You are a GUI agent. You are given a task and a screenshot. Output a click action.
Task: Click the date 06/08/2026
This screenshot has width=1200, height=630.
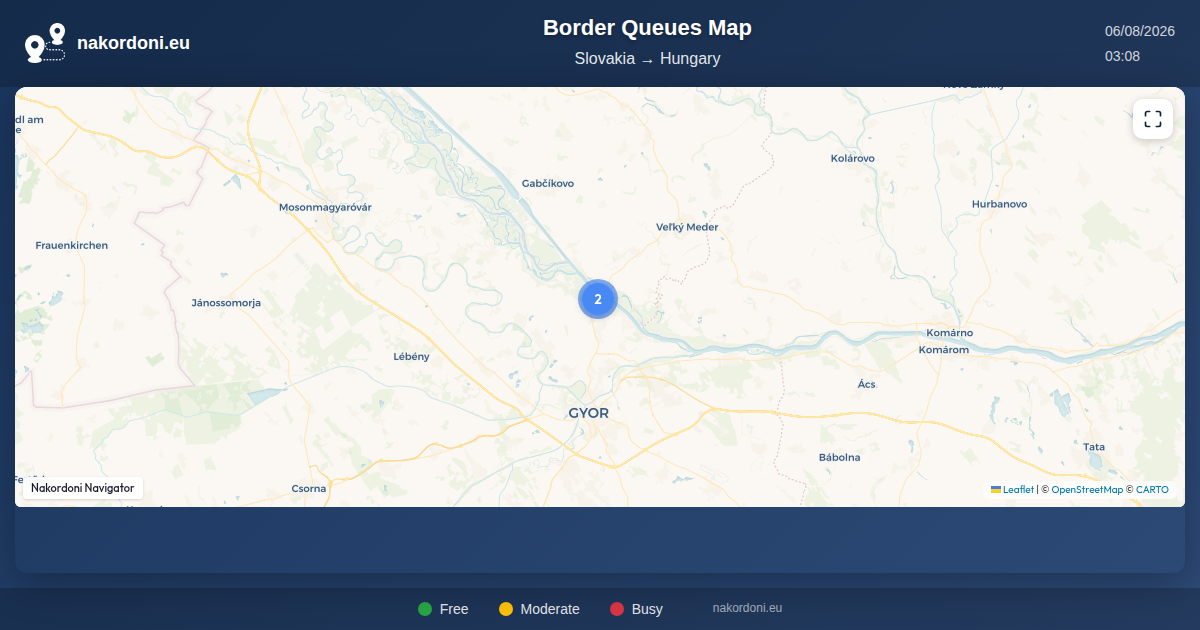[x=1139, y=31]
